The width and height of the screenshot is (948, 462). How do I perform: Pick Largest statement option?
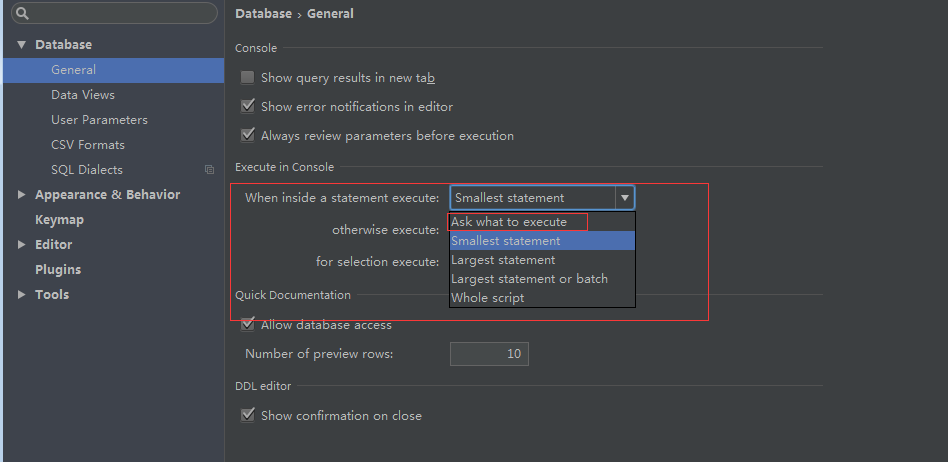pos(542,260)
